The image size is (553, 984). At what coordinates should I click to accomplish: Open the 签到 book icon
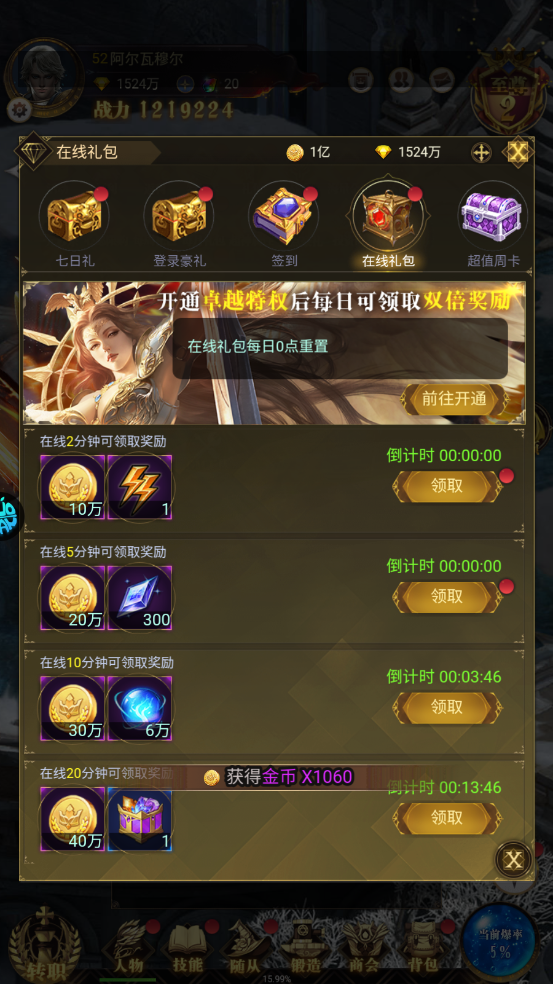pos(284,217)
